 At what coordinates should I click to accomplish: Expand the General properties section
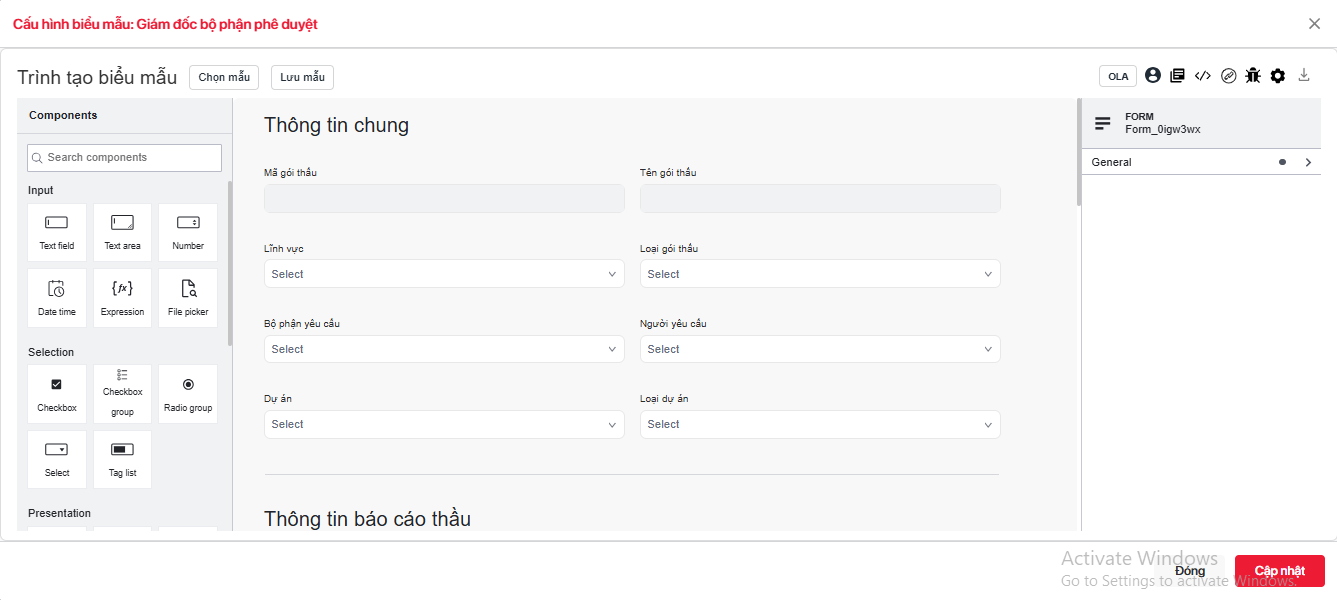[1200, 162]
